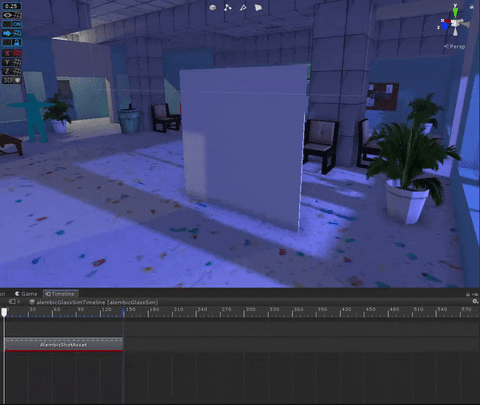Image resolution: width=480 pixels, height=405 pixels.
Task: Select the cube object mode icon
Action: tap(213, 7)
